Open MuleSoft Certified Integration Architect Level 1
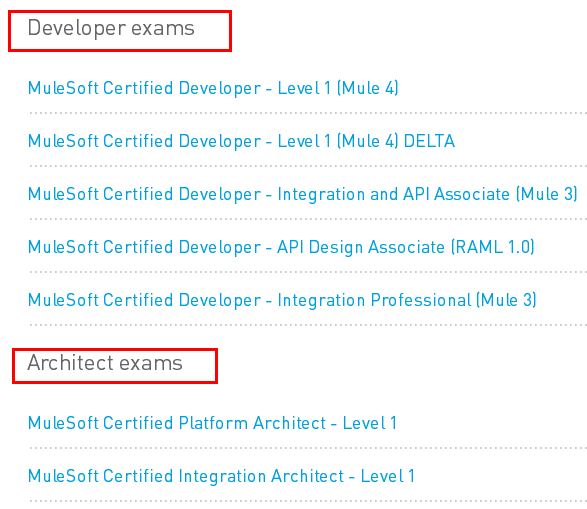The height and width of the screenshot is (509, 587). tap(221, 476)
